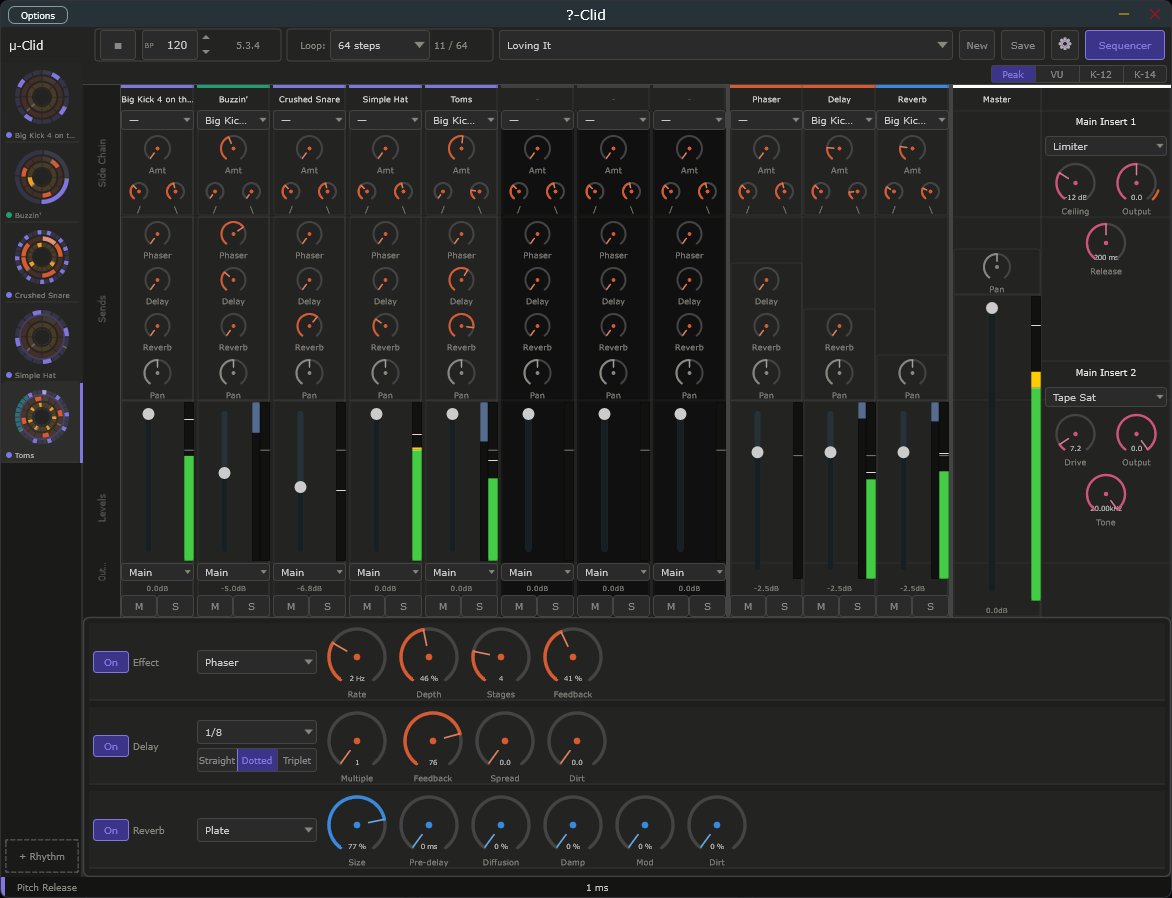Click the Delay Feedback knob

pyautogui.click(x=433, y=741)
